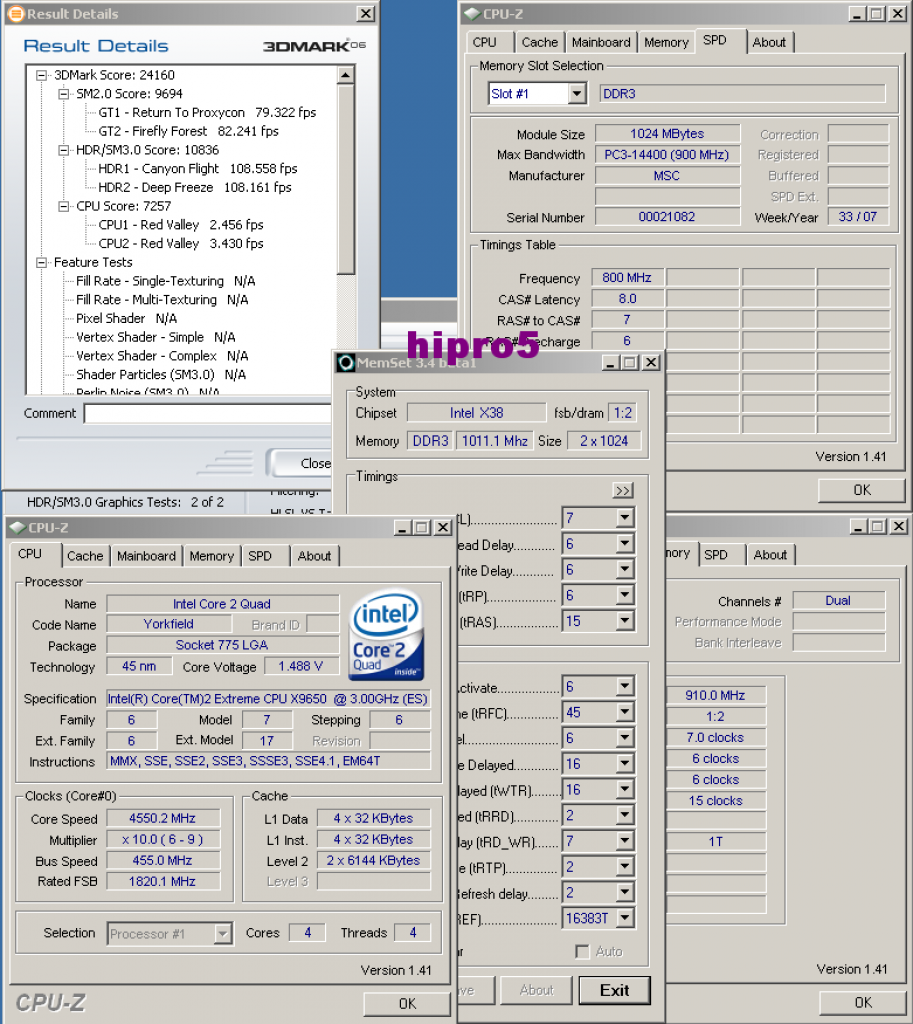Minimize the MemSet window
913x1024 pixels.
coord(611,362)
